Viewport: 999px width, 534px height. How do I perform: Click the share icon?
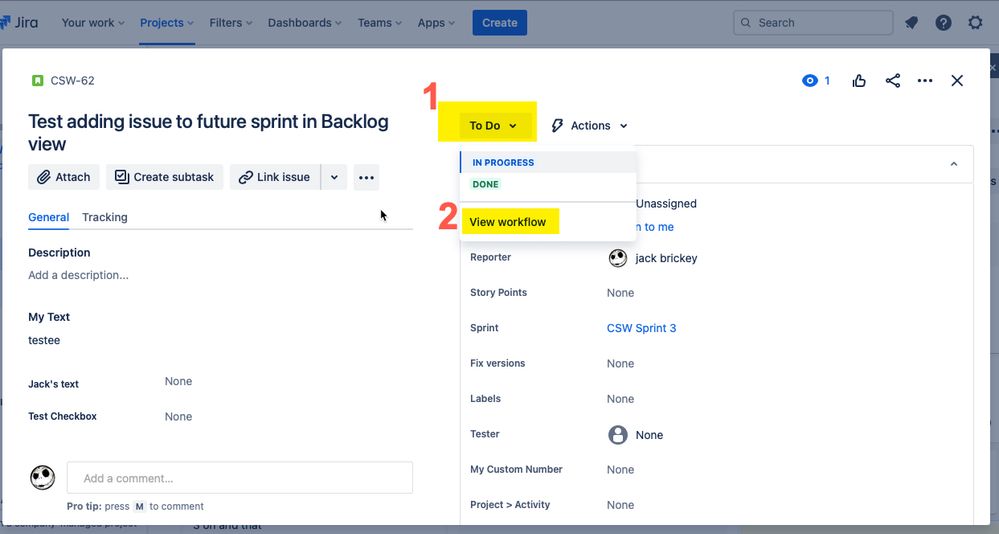pyautogui.click(x=893, y=80)
